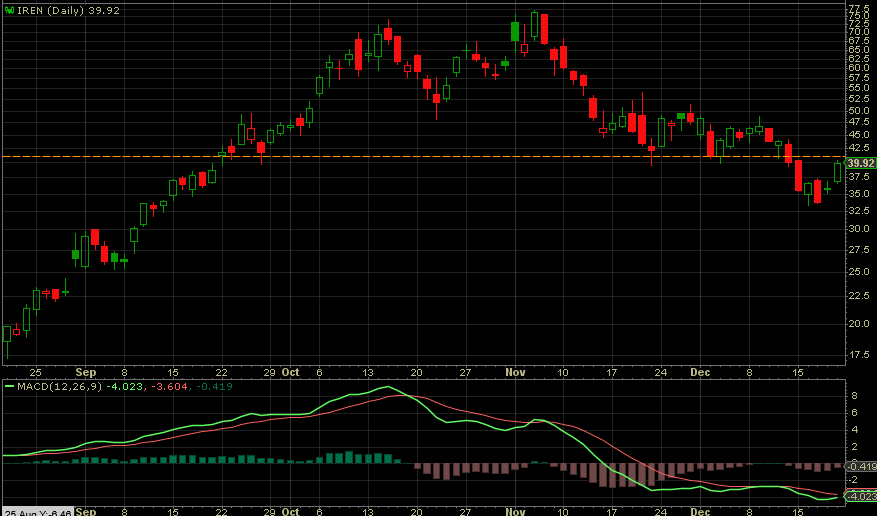This screenshot has width=877, height=516.
Task: Click the 55.0 label on the price scale
Action: 859,87
